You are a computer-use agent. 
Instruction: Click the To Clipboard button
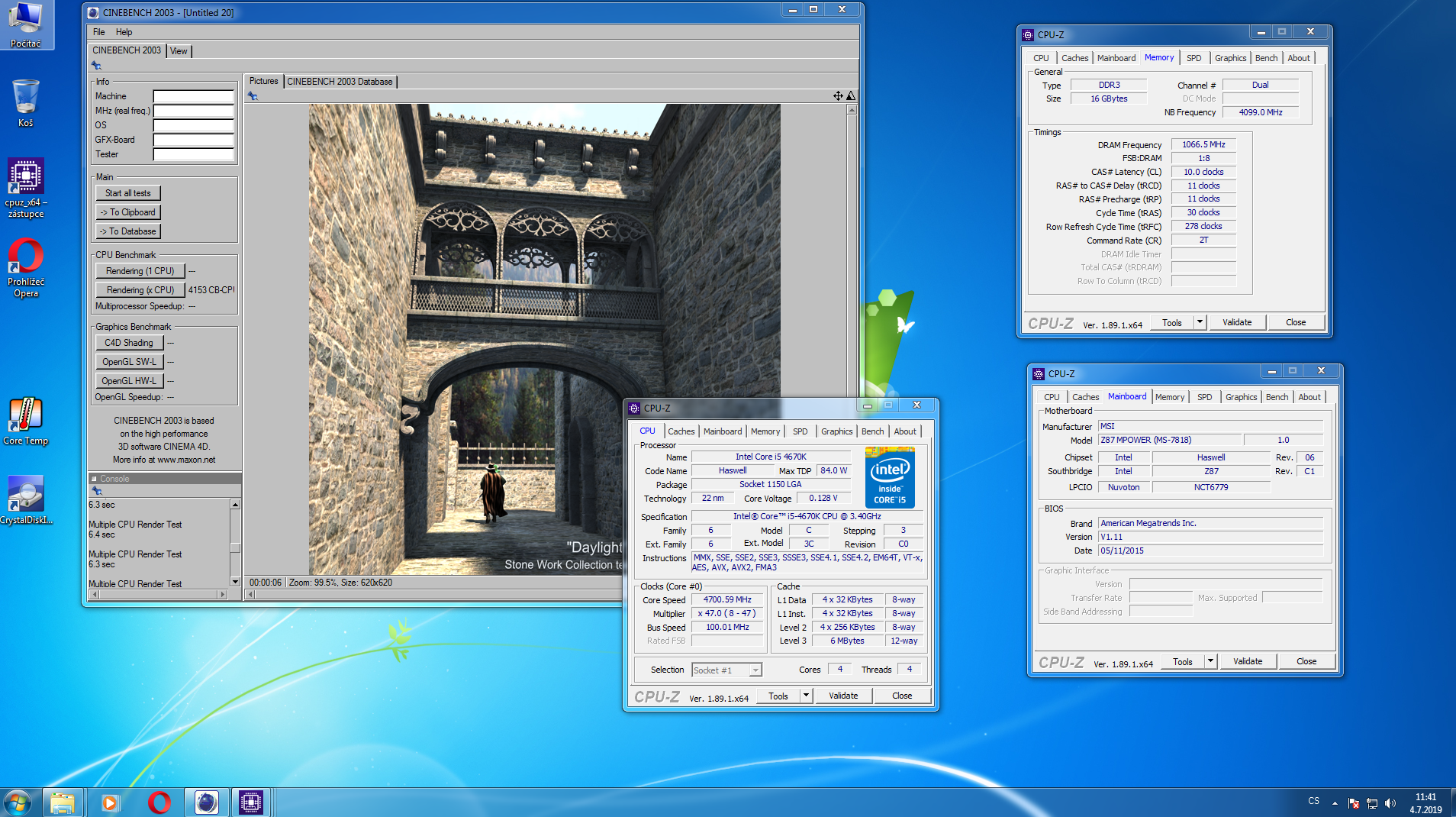coord(128,212)
